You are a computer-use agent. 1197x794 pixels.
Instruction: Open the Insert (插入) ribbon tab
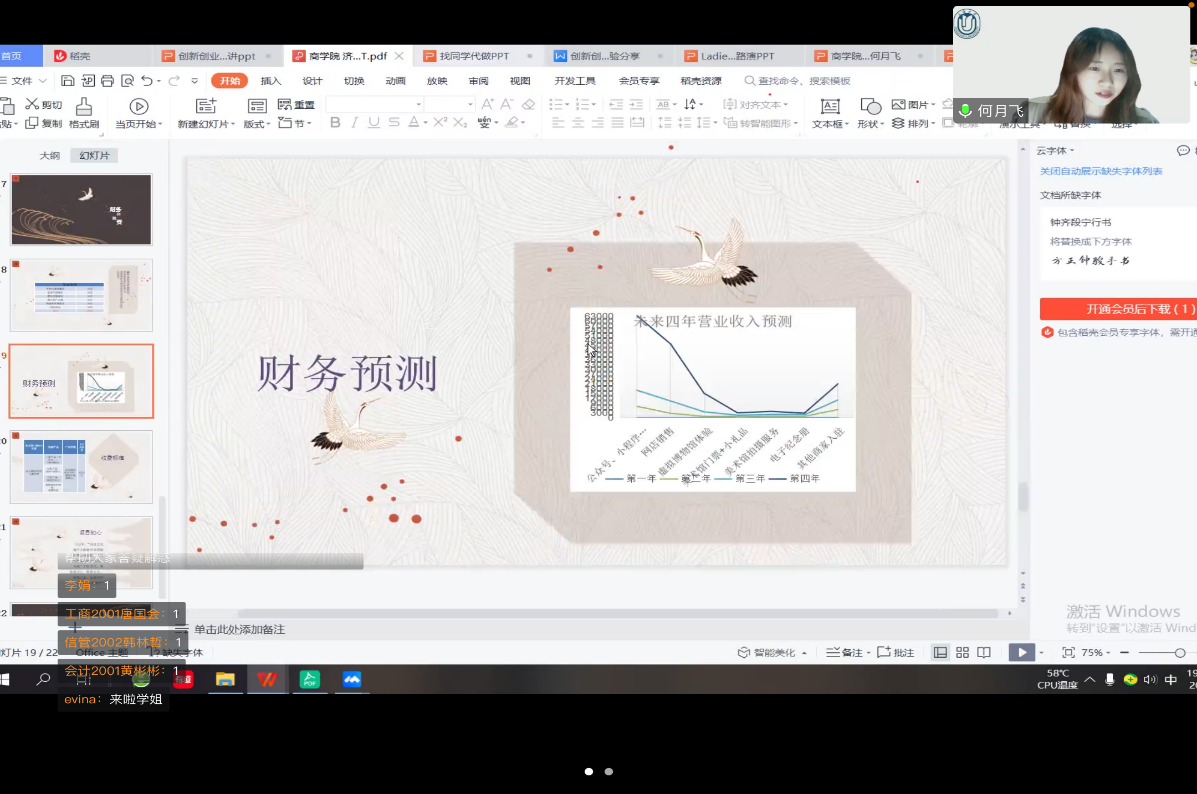271,81
